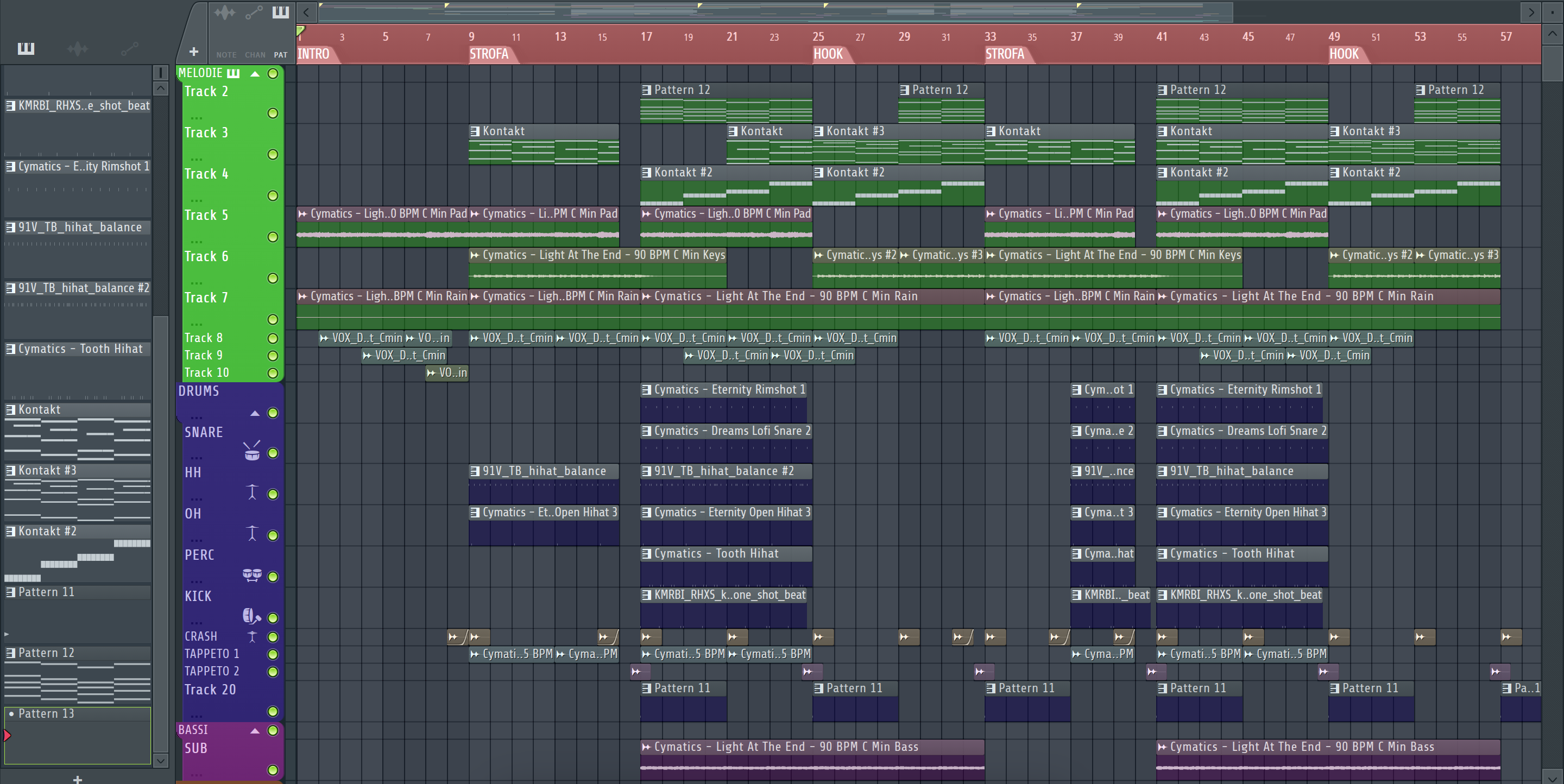Mute Track 8 with its green switch
Screen dimensions: 1564x784
tap(273, 339)
